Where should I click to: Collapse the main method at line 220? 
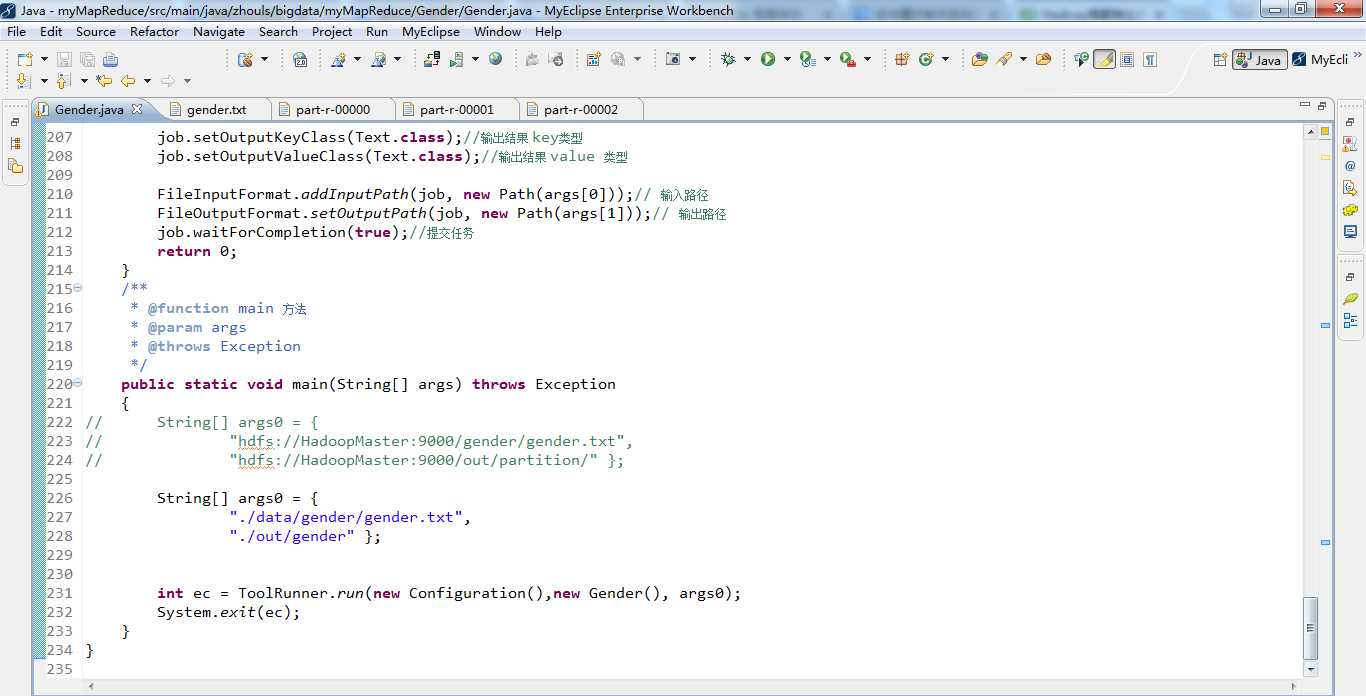(x=78, y=384)
